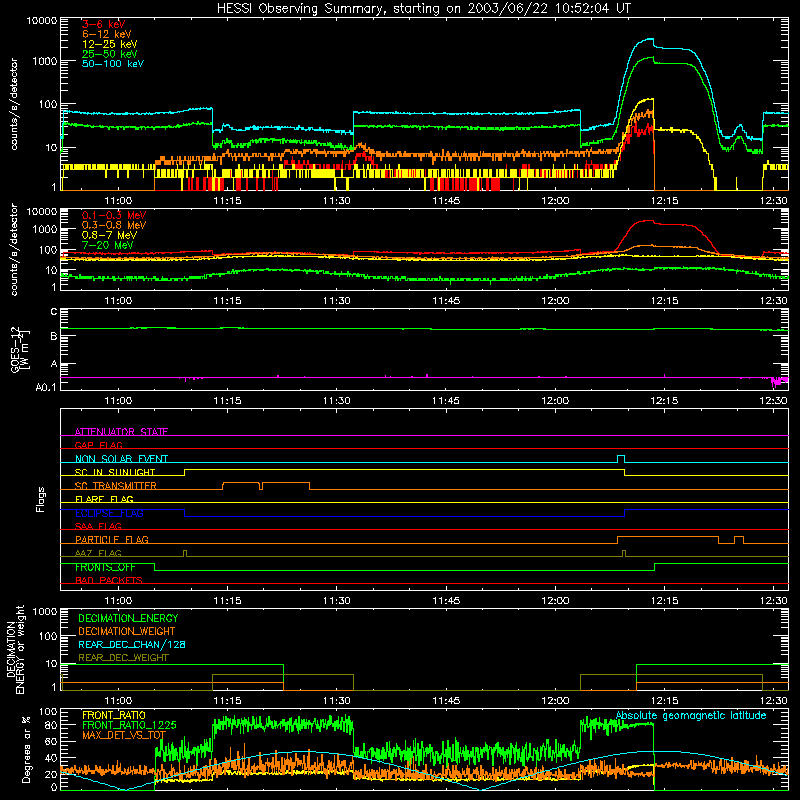The width and height of the screenshot is (800, 800).
Task: Pick the SAA_FLAG label
Action: [98, 526]
